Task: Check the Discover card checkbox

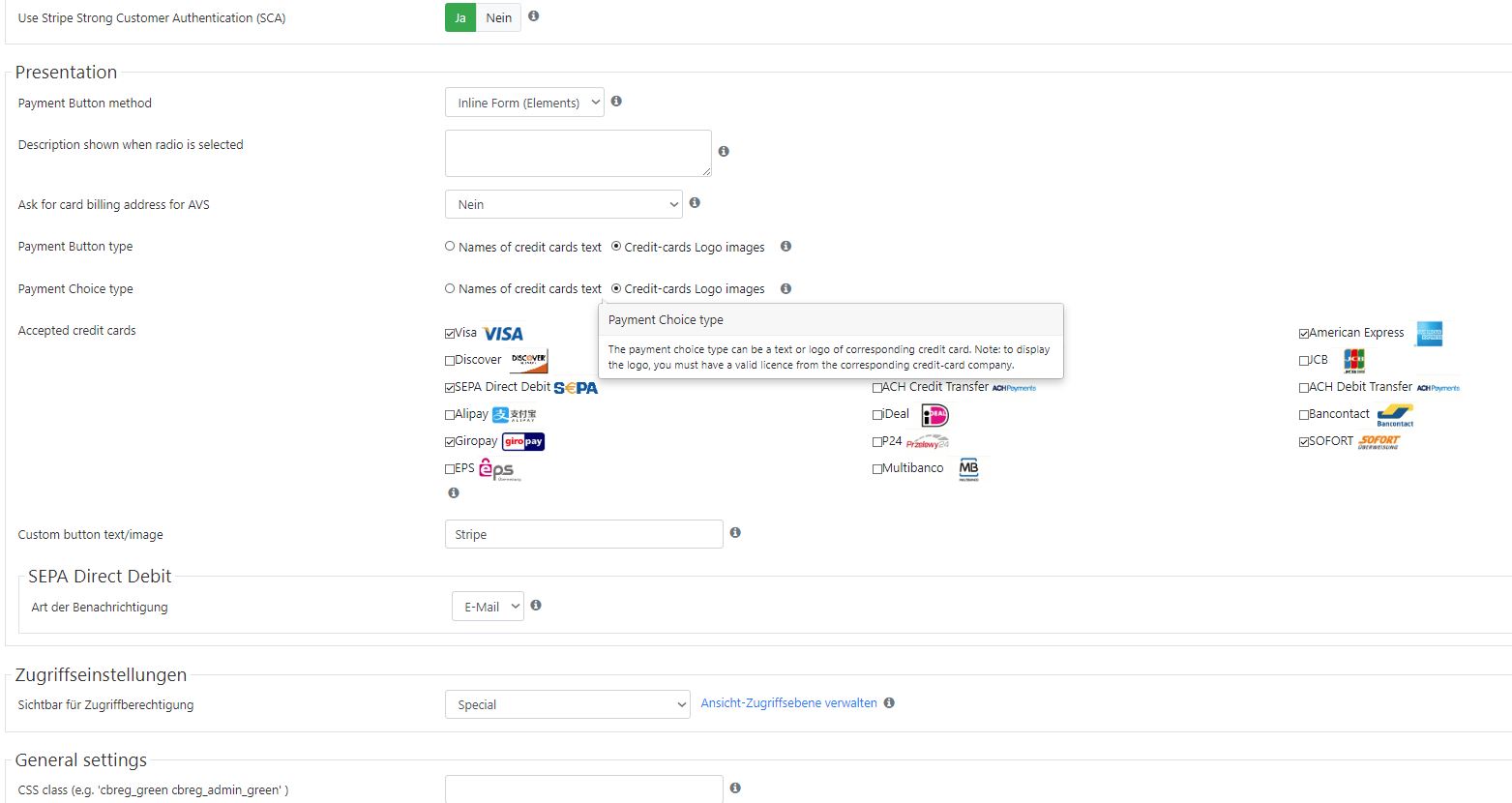Action: tap(450, 361)
